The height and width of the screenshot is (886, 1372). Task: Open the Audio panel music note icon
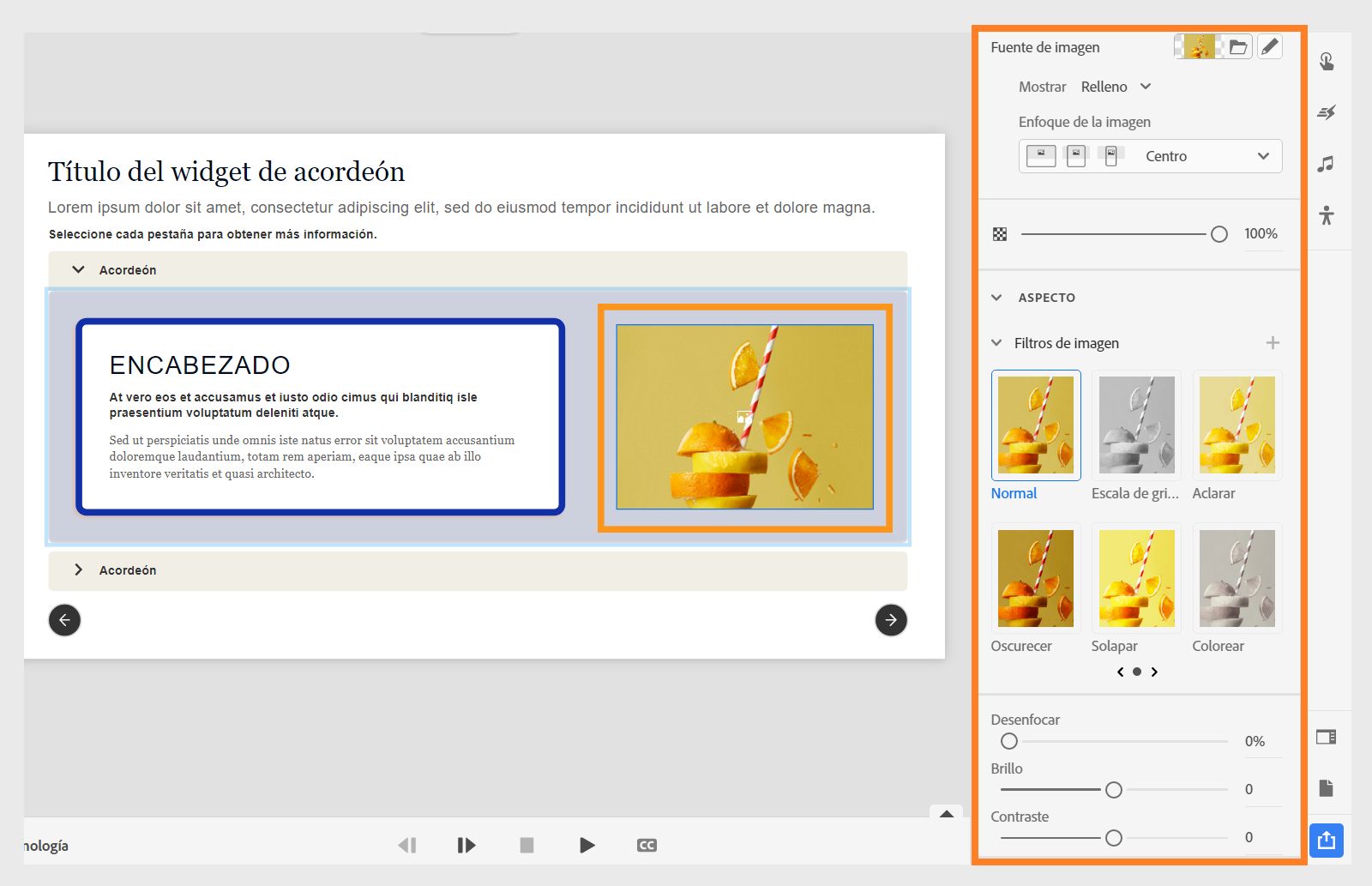[1327, 164]
